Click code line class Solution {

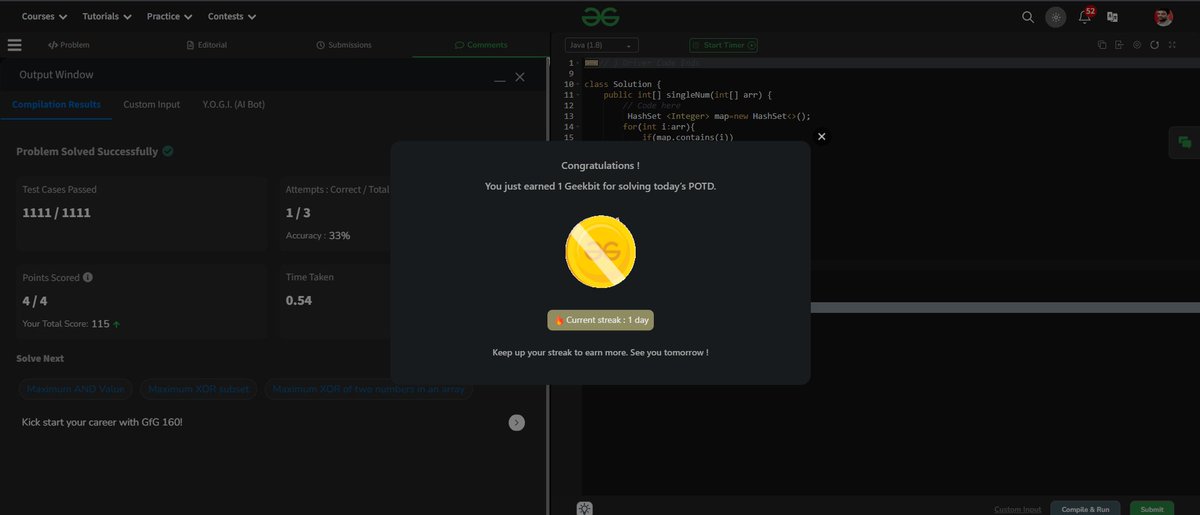(x=623, y=84)
